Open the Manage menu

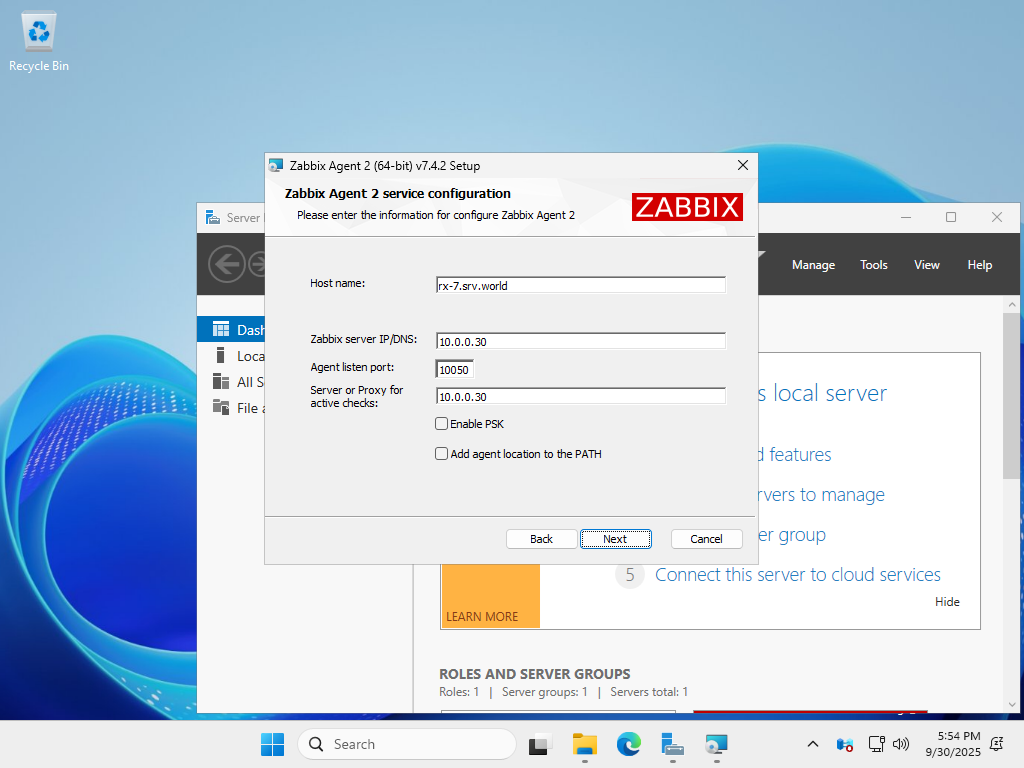[x=813, y=264]
